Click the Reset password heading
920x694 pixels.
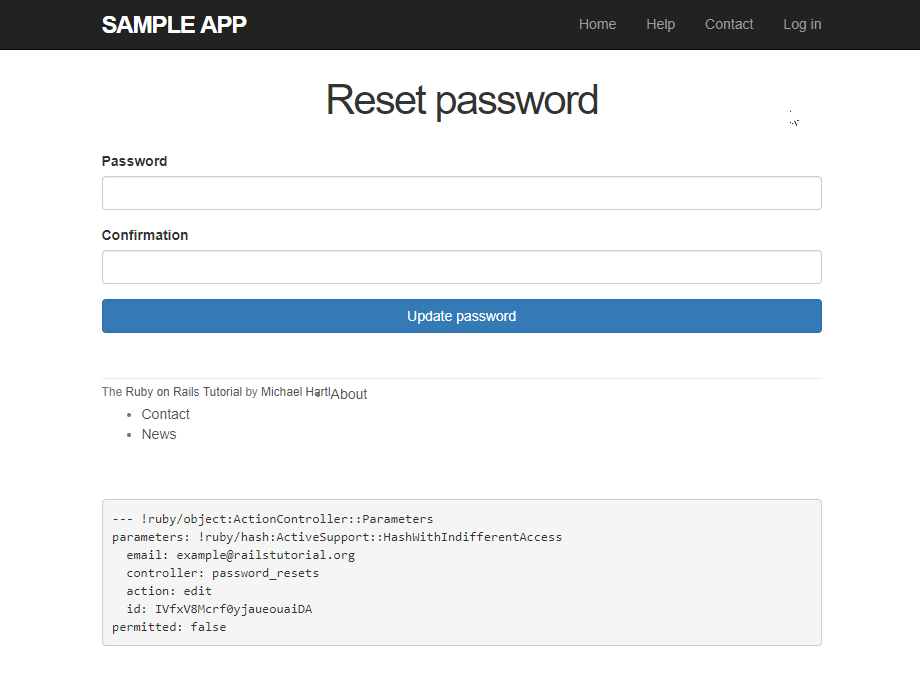[x=461, y=100]
